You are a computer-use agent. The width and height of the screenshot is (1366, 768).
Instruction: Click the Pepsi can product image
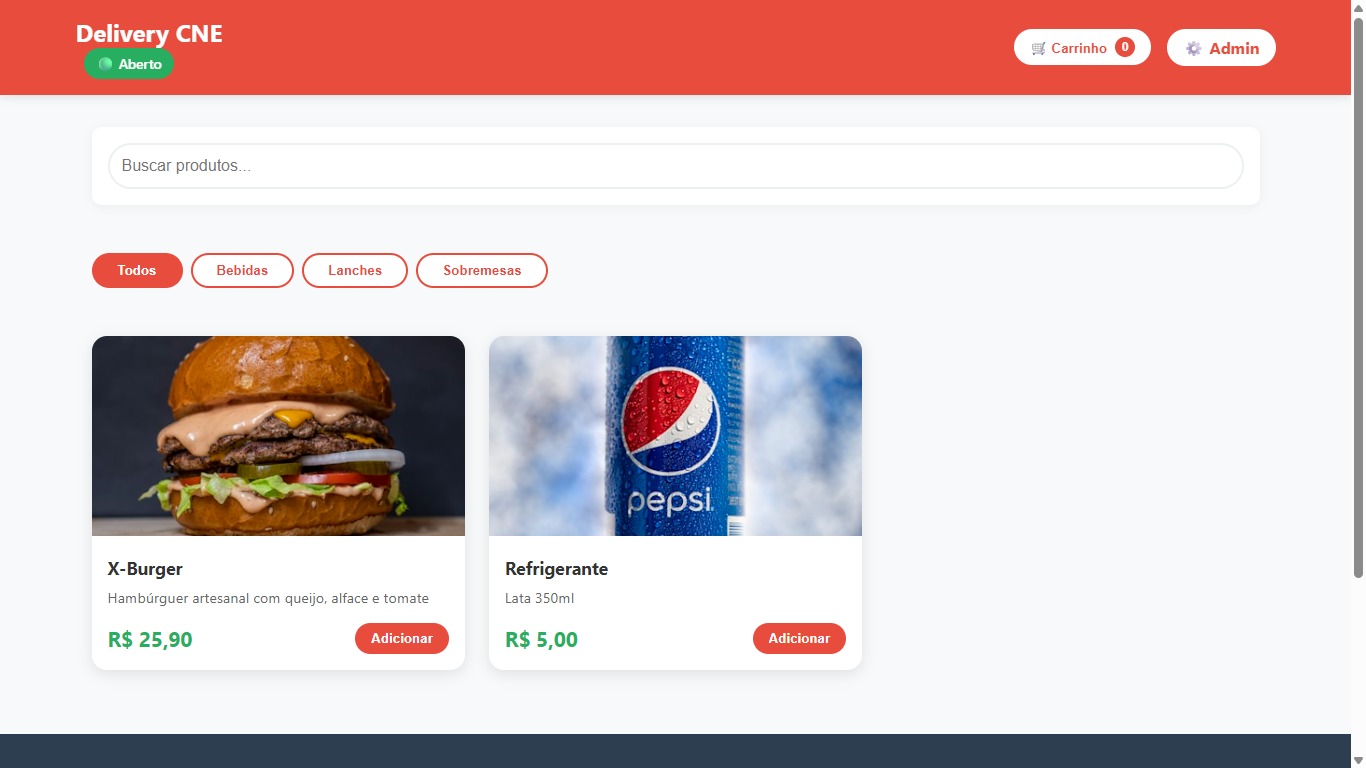[675, 436]
